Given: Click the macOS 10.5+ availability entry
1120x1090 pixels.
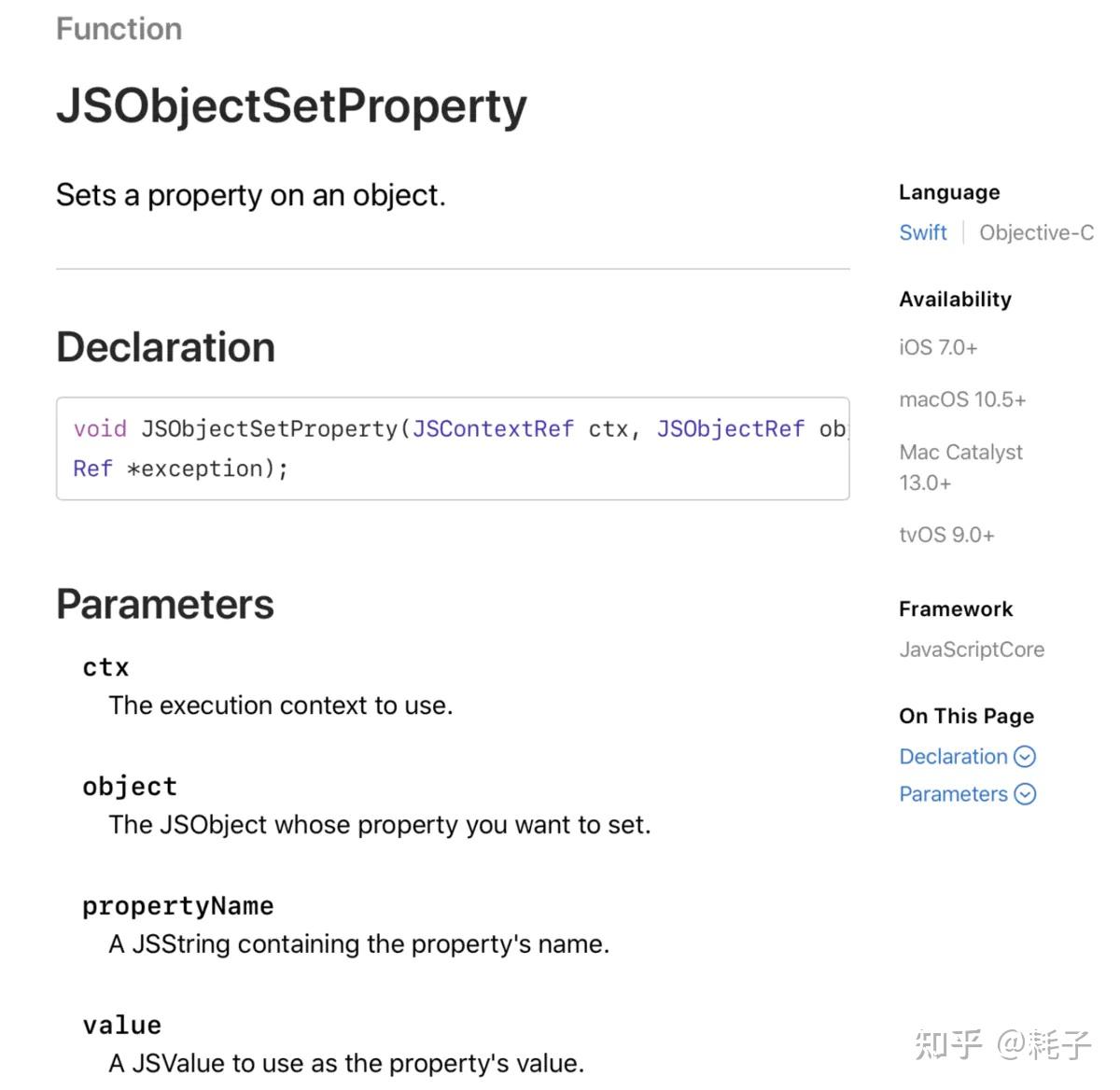Looking at the screenshot, I should click(x=962, y=399).
